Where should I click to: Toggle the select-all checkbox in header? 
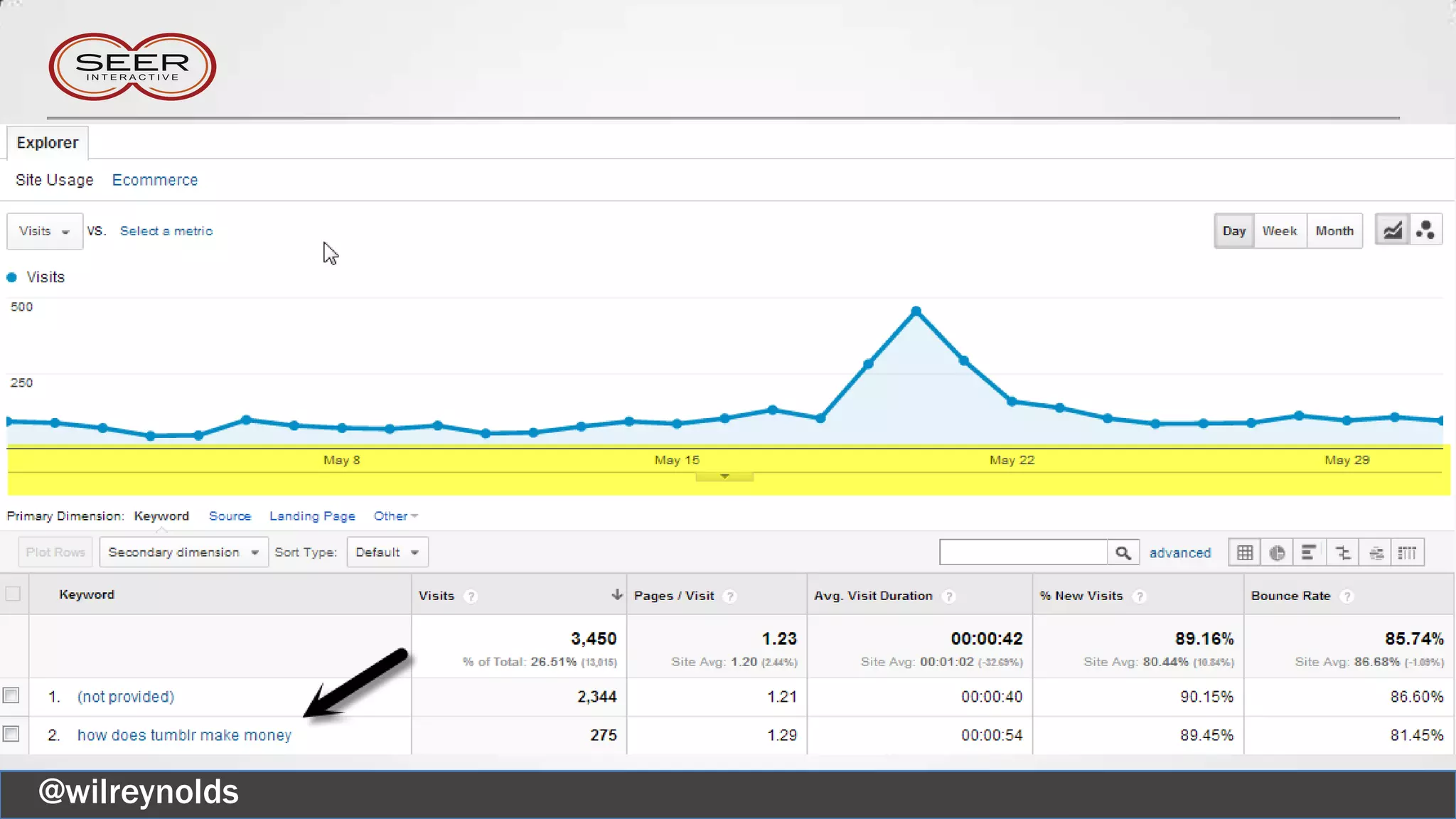pos(13,594)
